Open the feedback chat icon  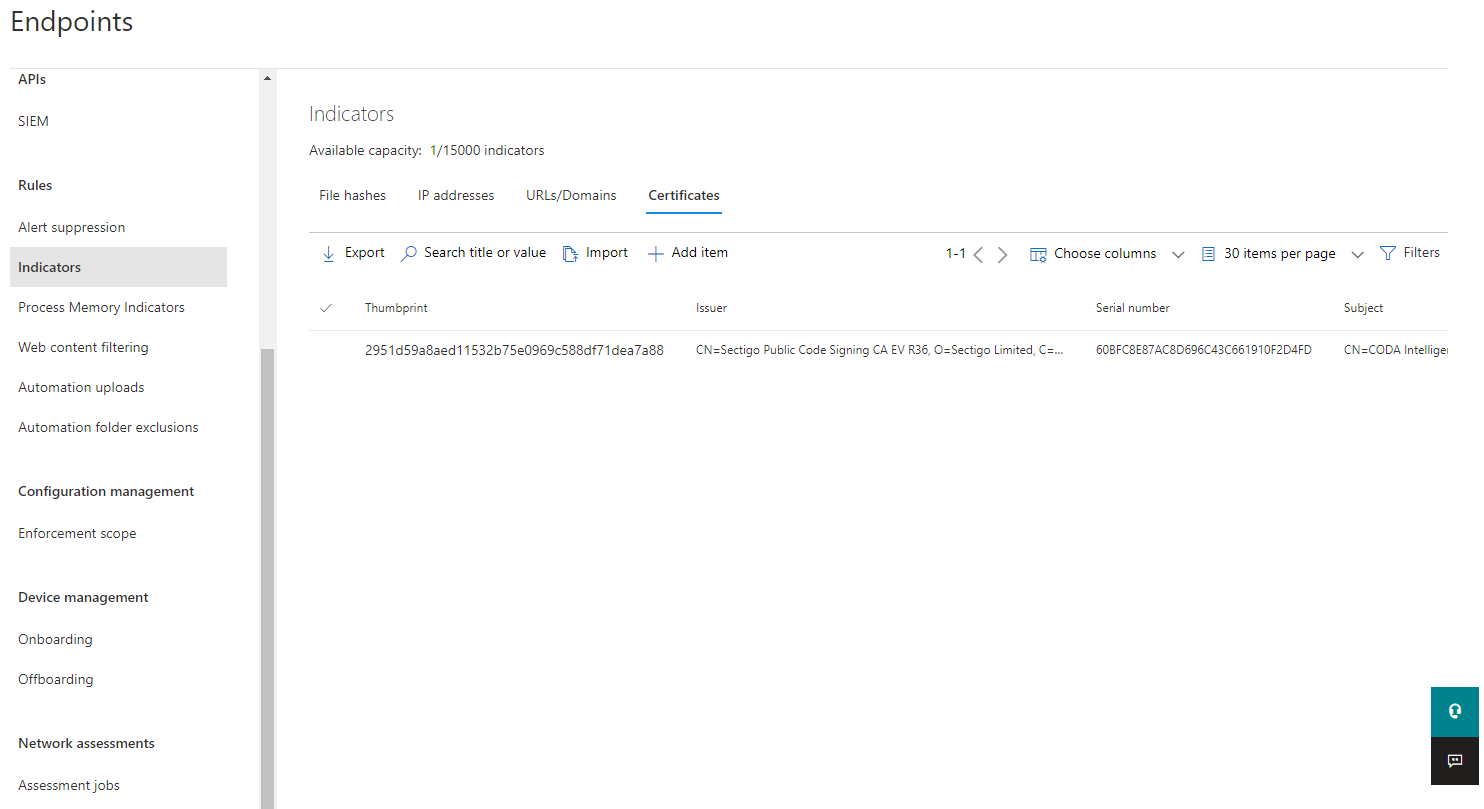pyautogui.click(x=1454, y=760)
